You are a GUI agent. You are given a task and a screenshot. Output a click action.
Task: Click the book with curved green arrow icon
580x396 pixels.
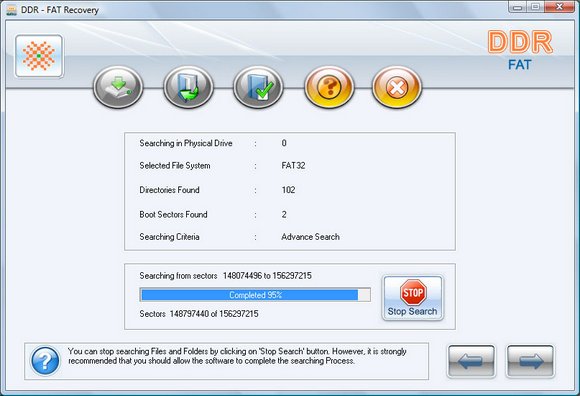(x=188, y=87)
